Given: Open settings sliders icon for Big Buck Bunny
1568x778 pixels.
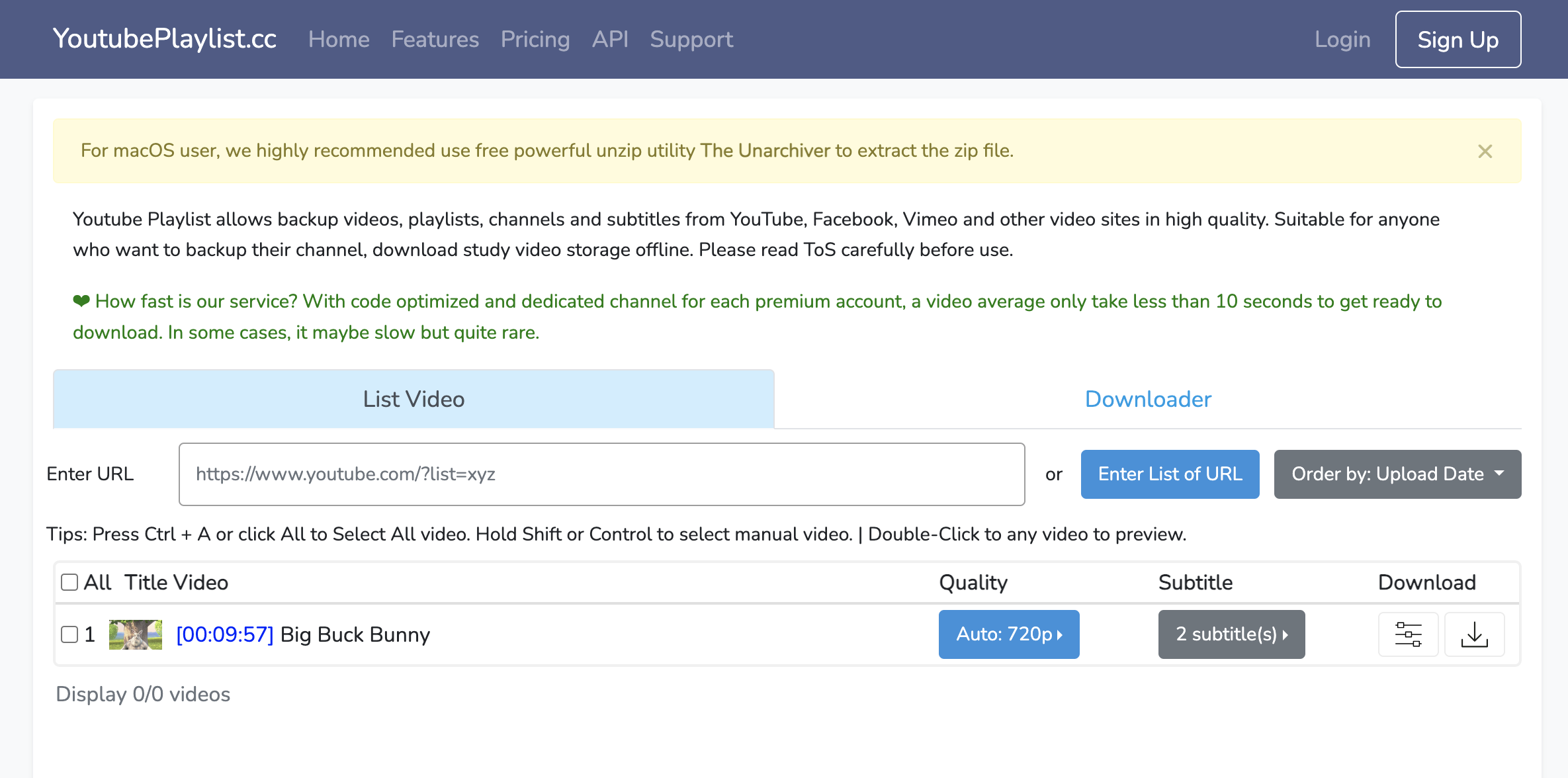Looking at the screenshot, I should [x=1408, y=634].
